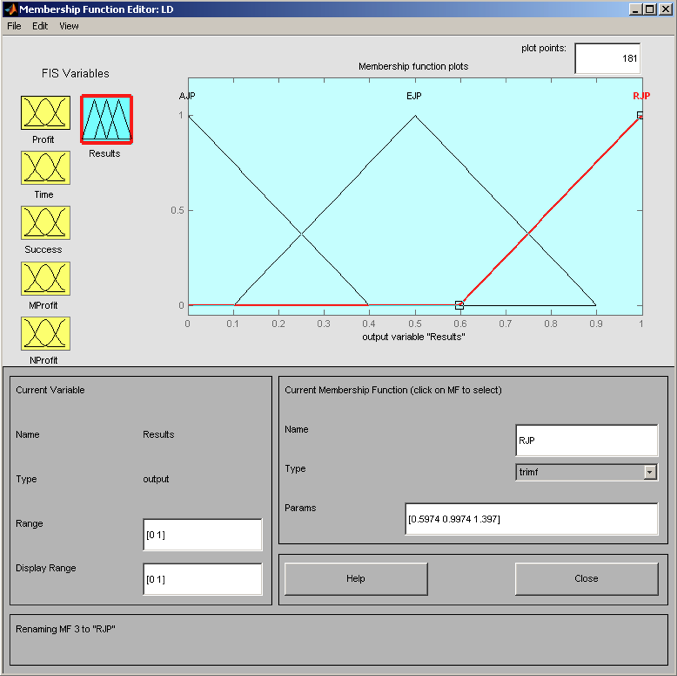This screenshot has width=677, height=676.
Task: Maximize the Membership Function Editor window
Action: click(649, 9)
